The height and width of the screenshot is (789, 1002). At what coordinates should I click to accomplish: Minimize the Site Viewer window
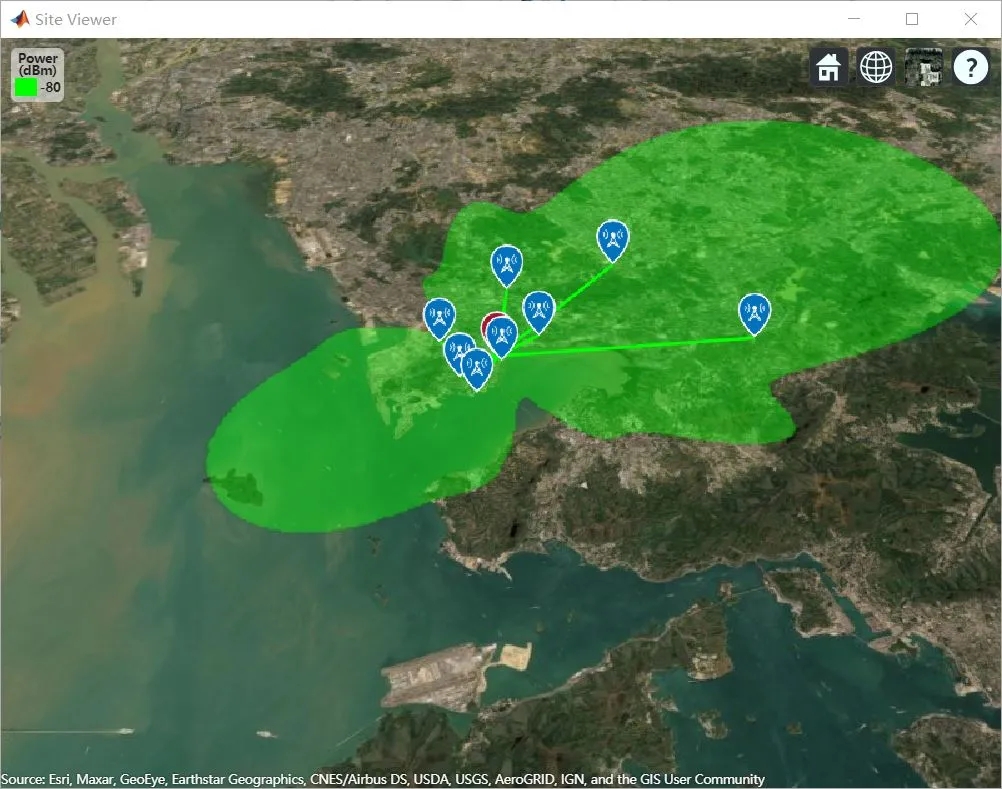coord(854,19)
